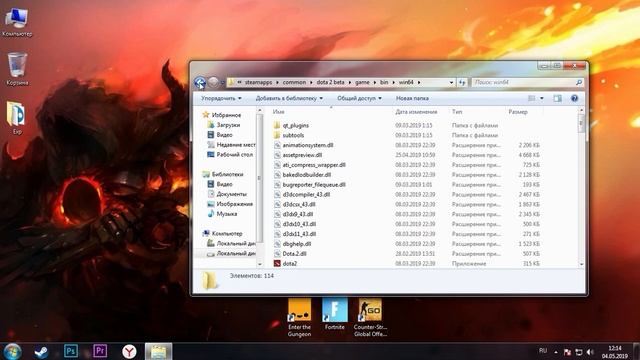Select the Exp folder on the desktop

[x=16, y=118]
